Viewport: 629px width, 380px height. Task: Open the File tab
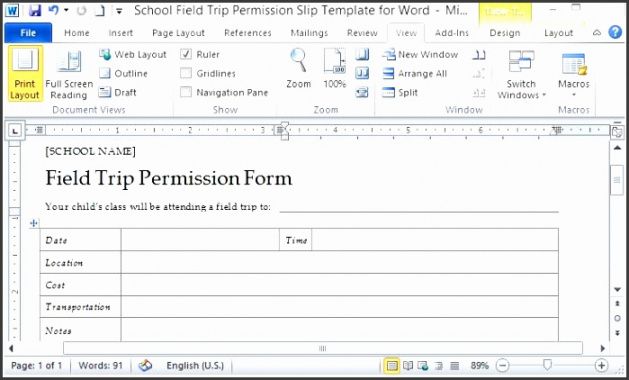pyautogui.click(x=28, y=33)
